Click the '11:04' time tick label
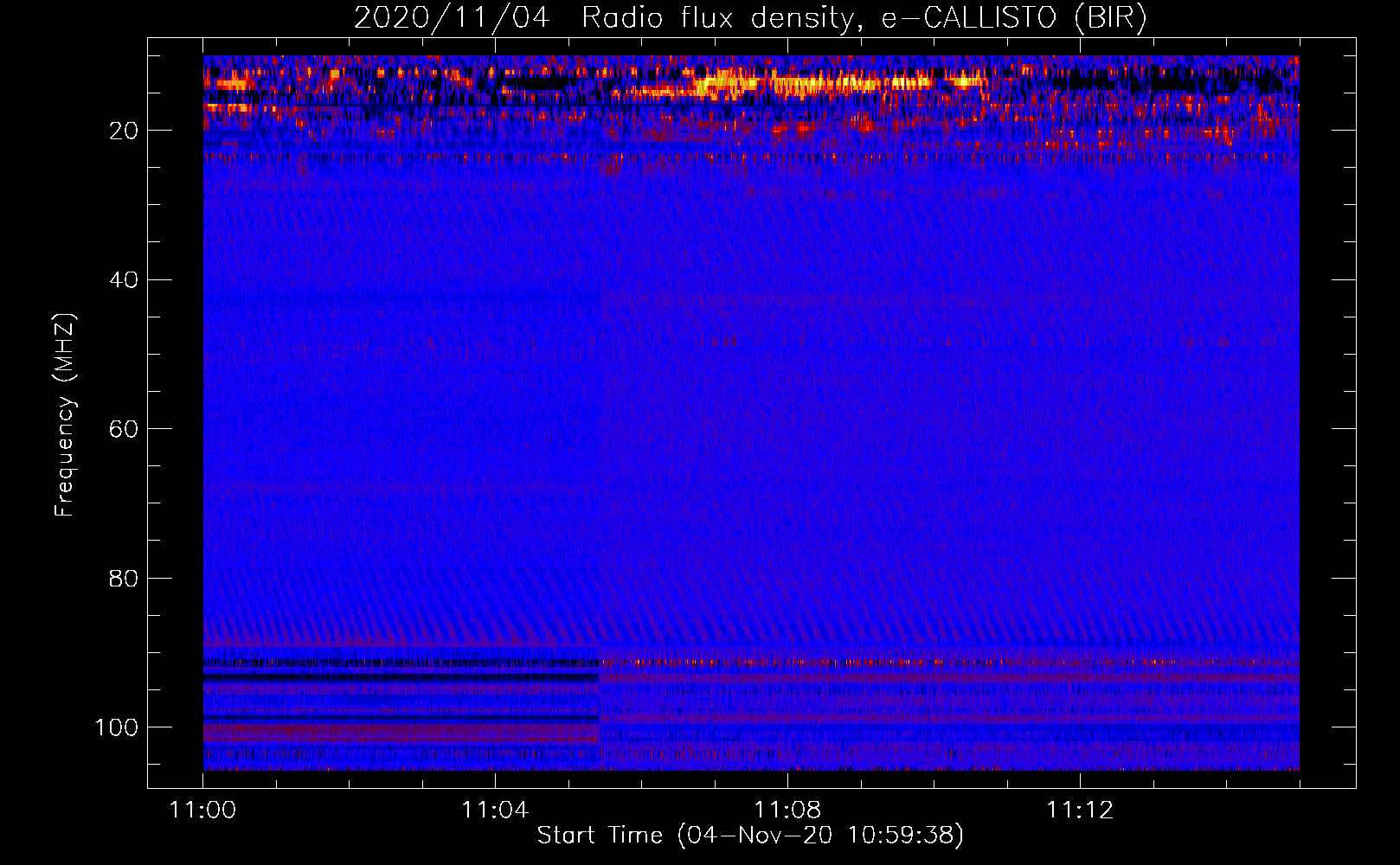 495,810
